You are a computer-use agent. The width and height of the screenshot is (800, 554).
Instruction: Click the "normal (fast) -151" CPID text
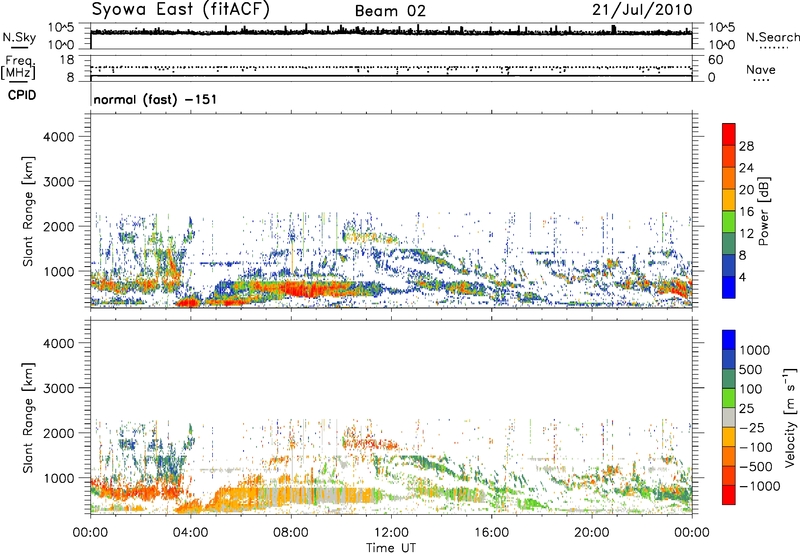point(155,99)
